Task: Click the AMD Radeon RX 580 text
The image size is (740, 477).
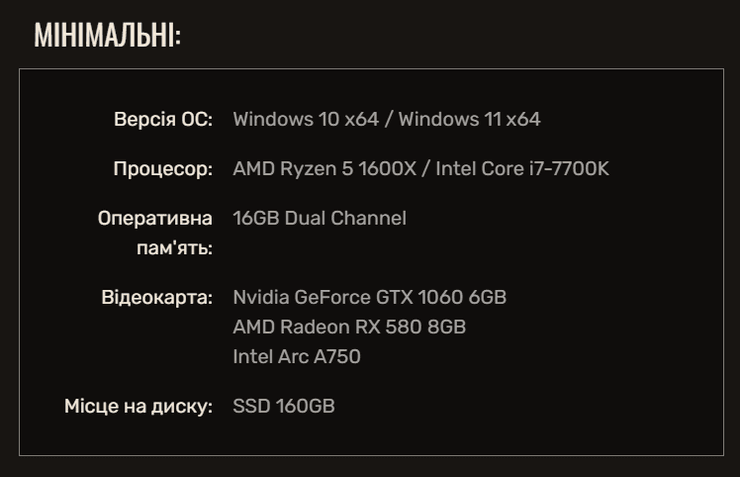Action: [324, 327]
